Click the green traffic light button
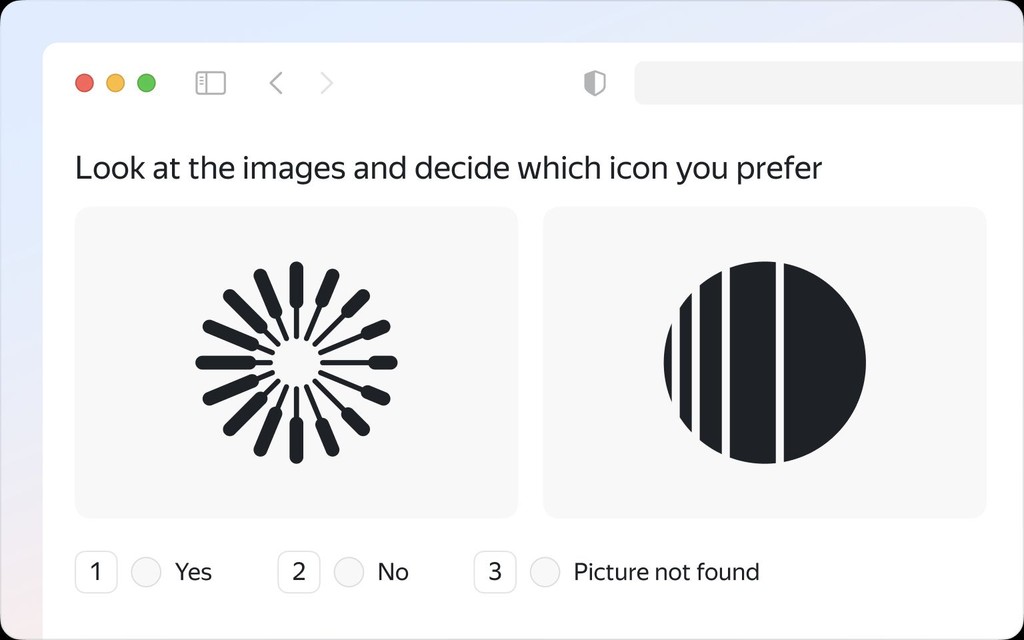This screenshot has height=640, width=1024. [146, 83]
